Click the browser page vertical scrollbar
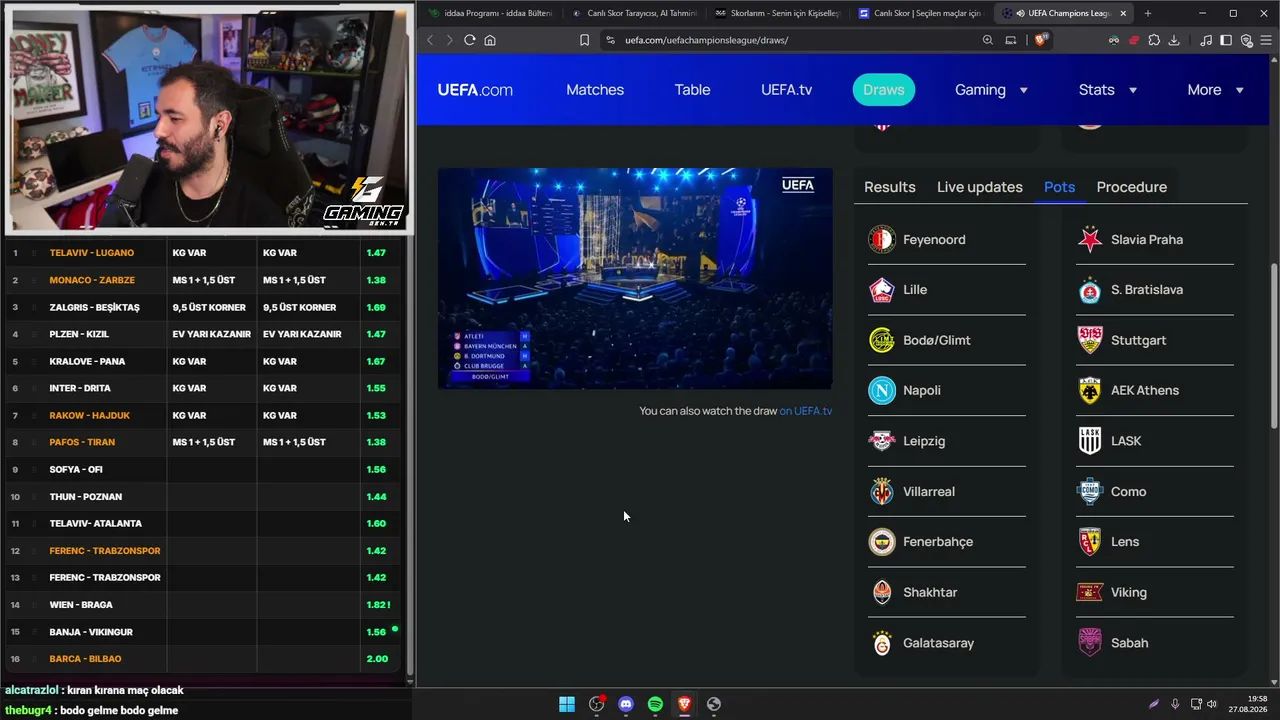Image resolution: width=1280 pixels, height=720 pixels. tap(1274, 345)
